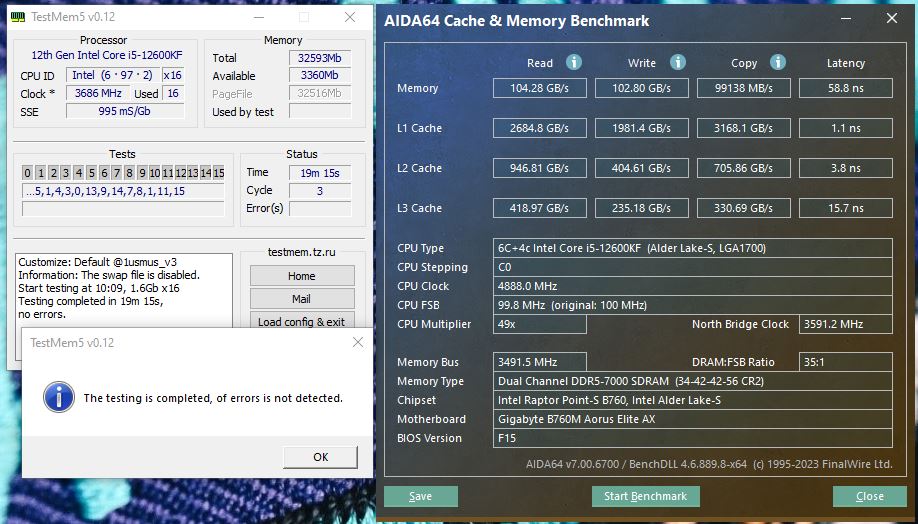Click the L1 Cache Read value 2684.8 GB/s
Image resolution: width=918 pixels, height=524 pixels.
tap(540, 128)
